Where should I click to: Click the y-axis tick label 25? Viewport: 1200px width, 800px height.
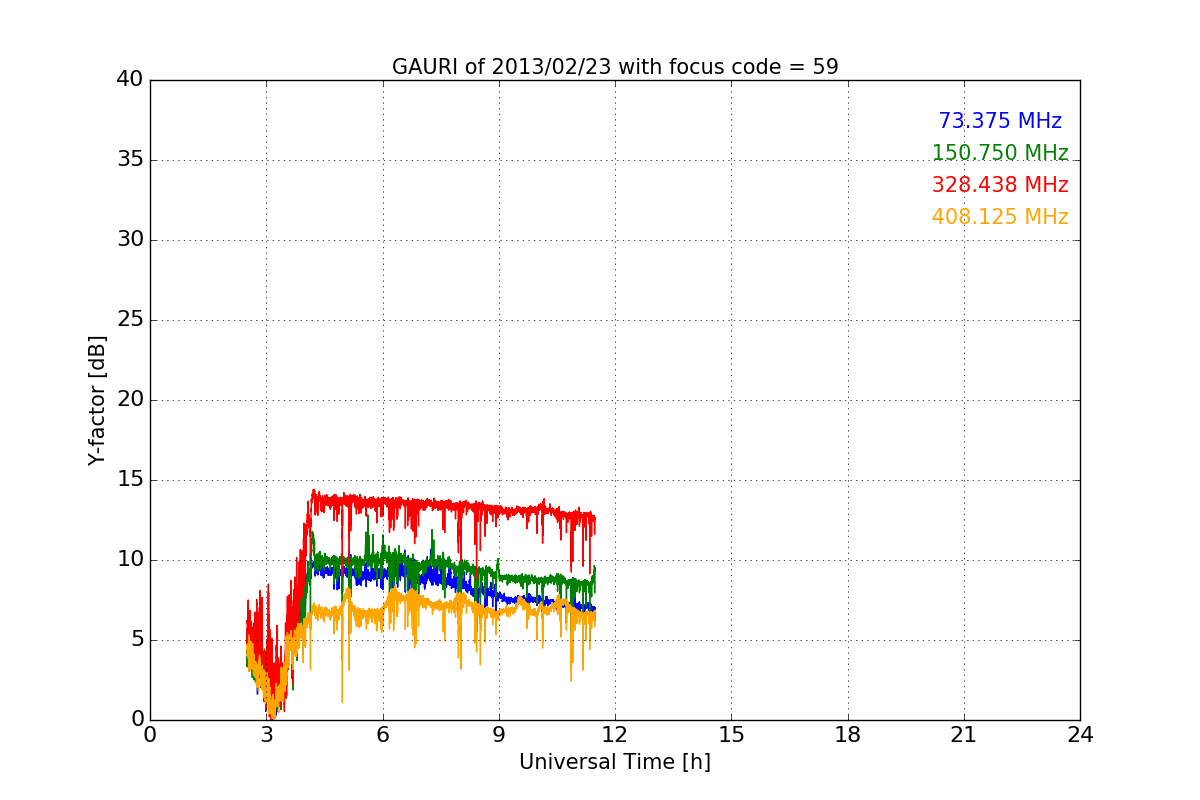tap(130, 320)
